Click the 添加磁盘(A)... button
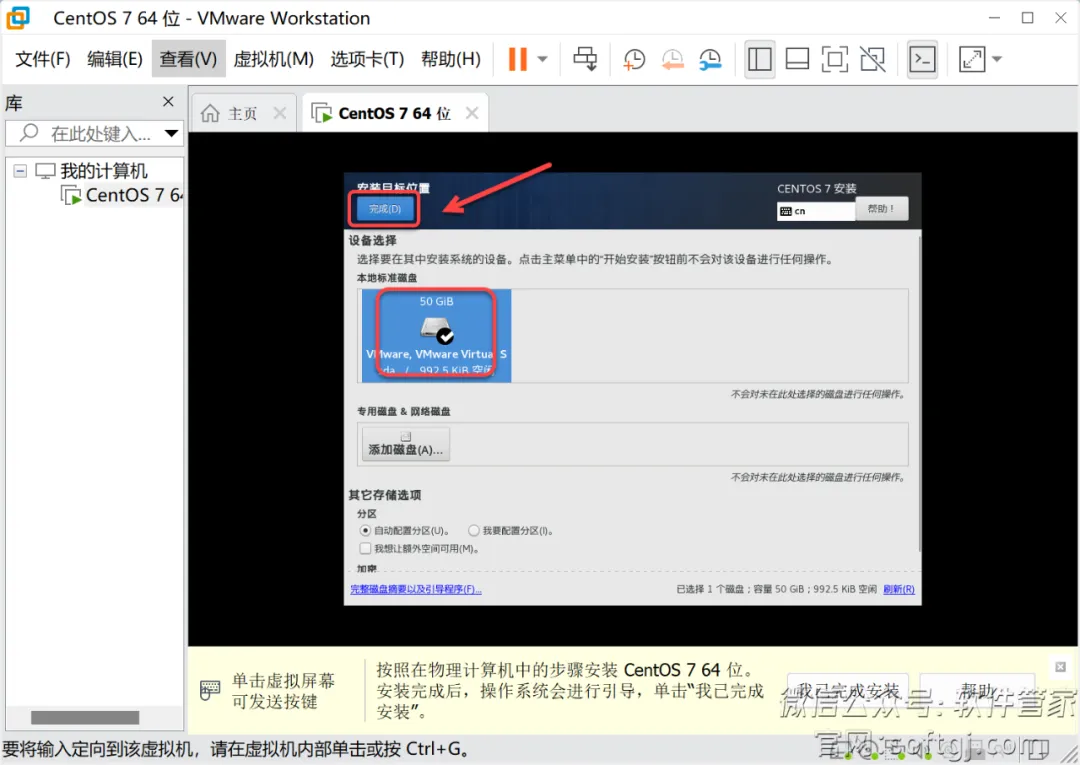This screenshot has width=1080, height=765. click(406, 444)
